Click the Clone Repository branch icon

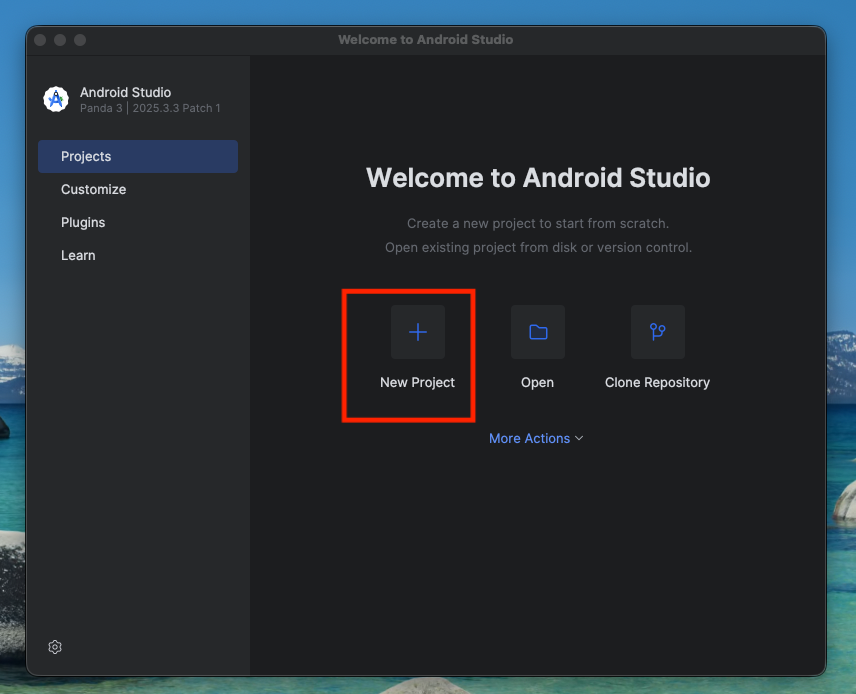point(658,332)
